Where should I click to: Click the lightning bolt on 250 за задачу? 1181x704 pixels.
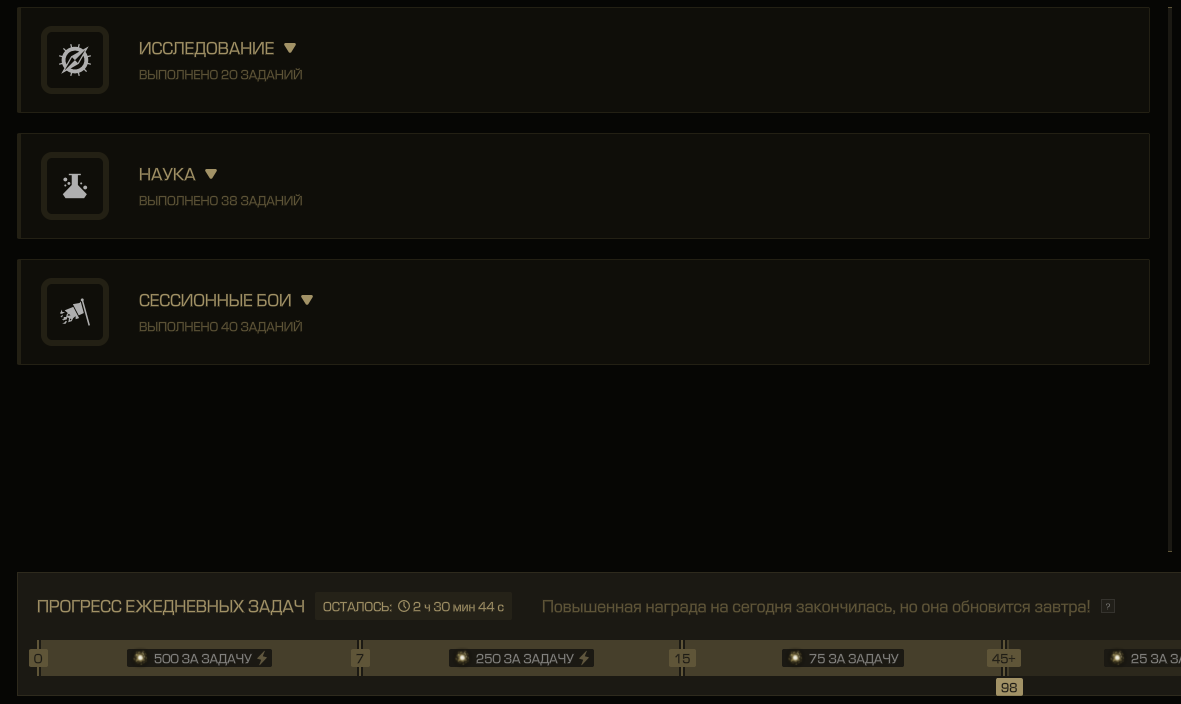tap(584, 658)
